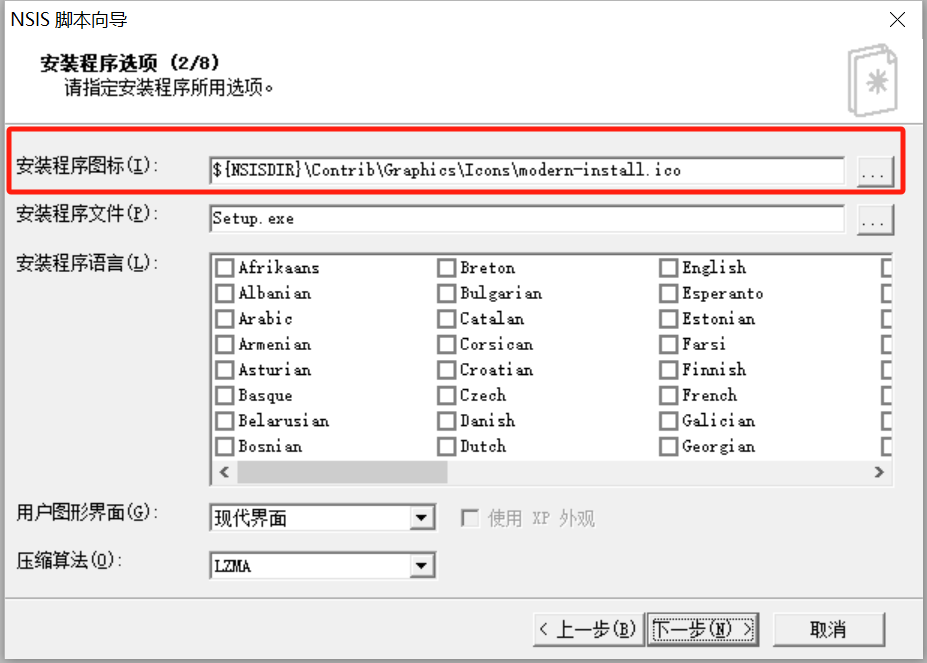Tick the Esperanto language checkbox
927x663 pixels.
(667, 293)
